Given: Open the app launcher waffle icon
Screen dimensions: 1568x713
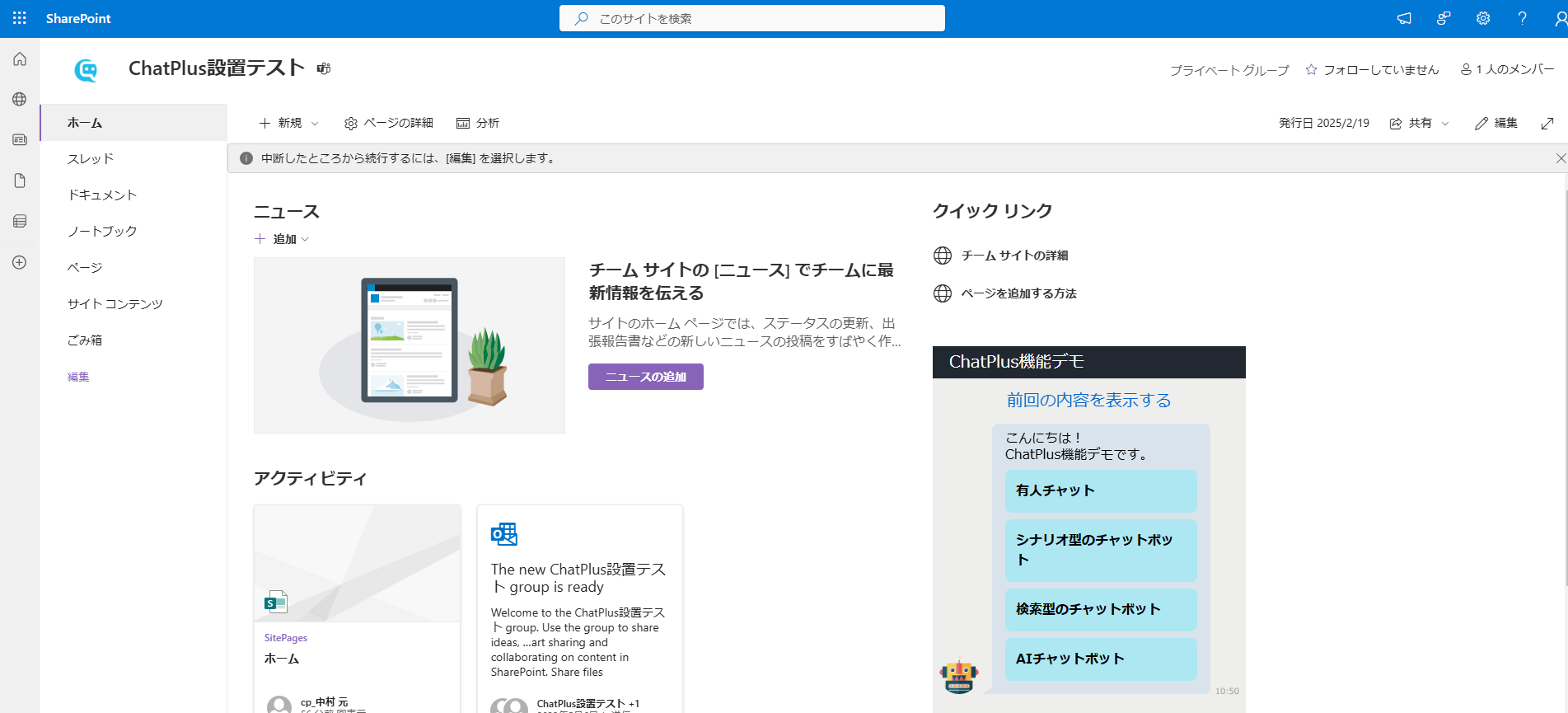Looking at the screenshot, I should (20, 18).
